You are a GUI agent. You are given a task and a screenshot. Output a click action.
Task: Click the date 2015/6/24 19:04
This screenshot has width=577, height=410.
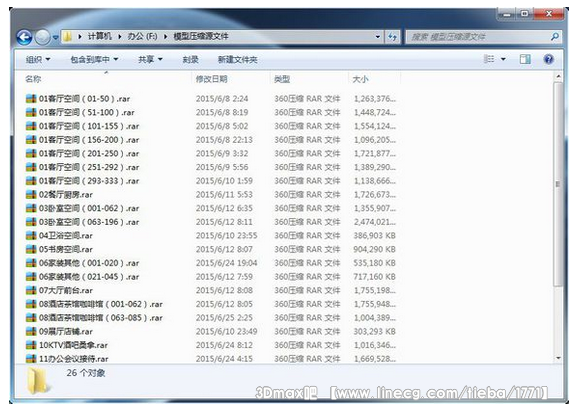pyautogui.click(x=226, y=263)
